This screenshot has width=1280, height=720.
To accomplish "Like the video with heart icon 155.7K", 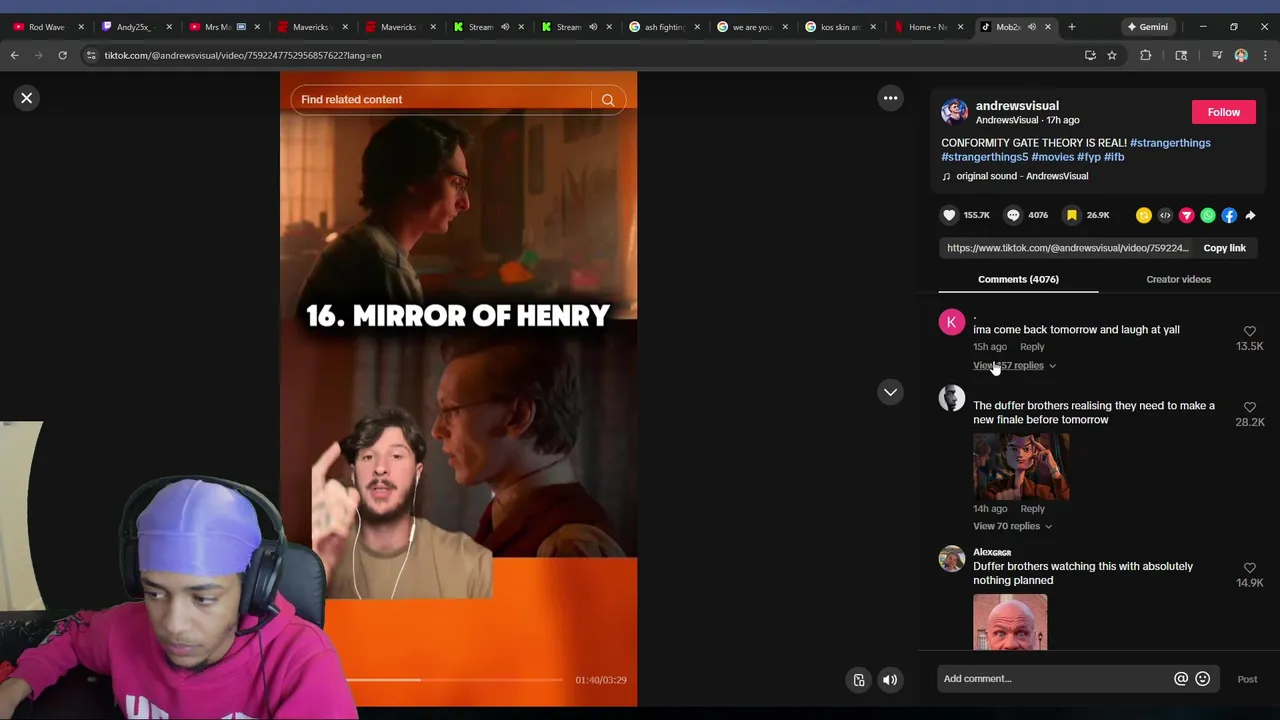I will click(x=949, y=215).
